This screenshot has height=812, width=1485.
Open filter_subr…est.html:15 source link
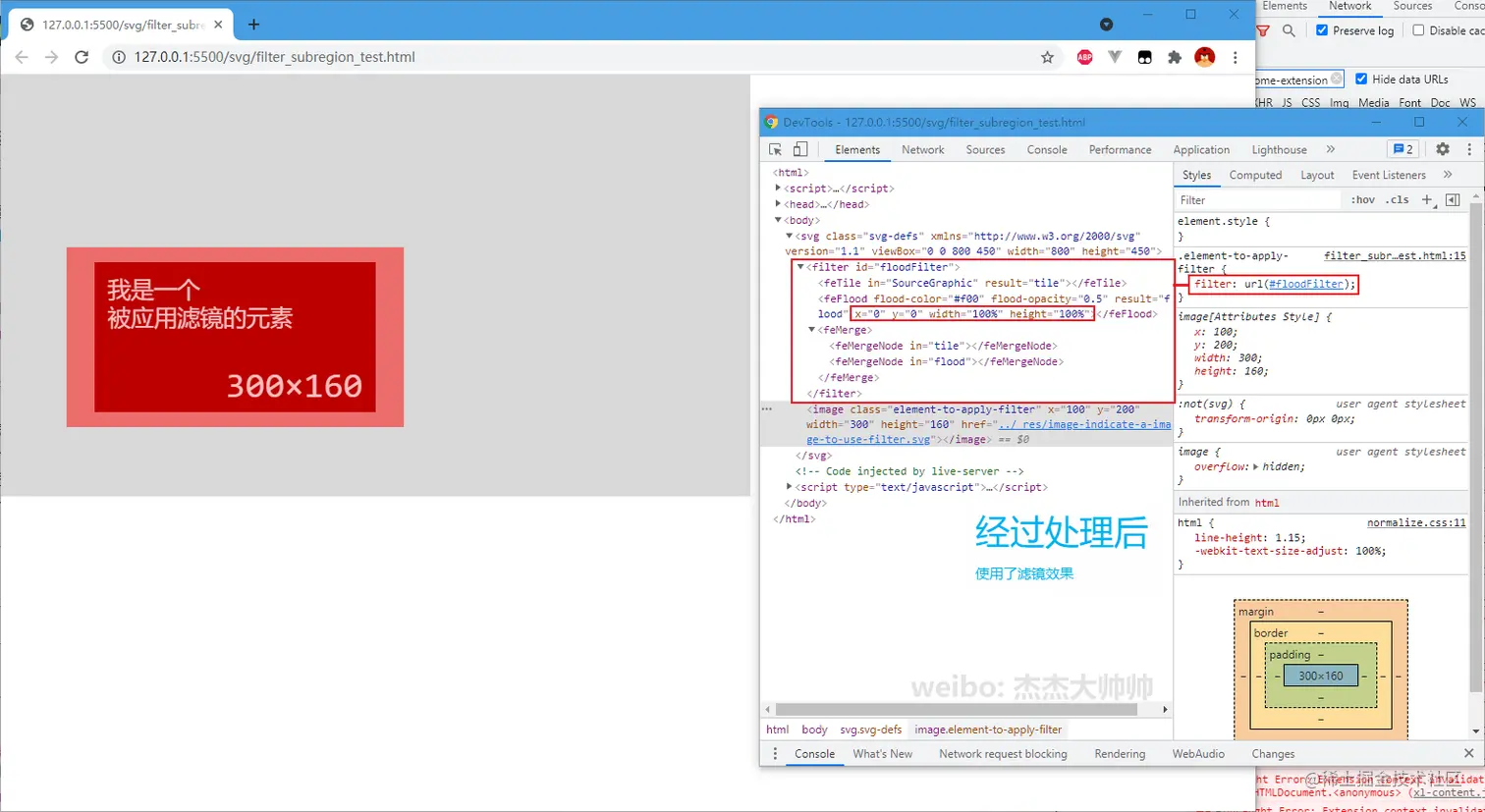coord(1395,255)
